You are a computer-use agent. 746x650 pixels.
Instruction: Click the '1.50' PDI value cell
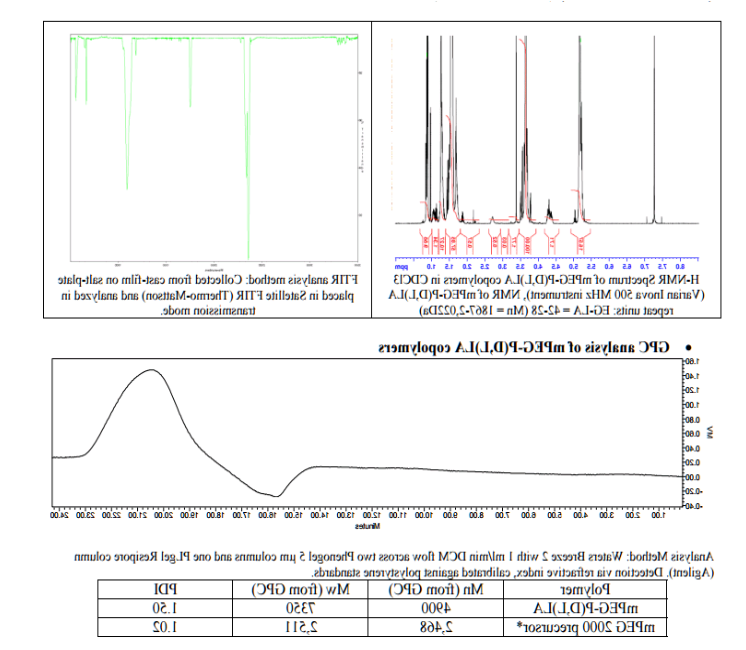[x=165, y=608]
